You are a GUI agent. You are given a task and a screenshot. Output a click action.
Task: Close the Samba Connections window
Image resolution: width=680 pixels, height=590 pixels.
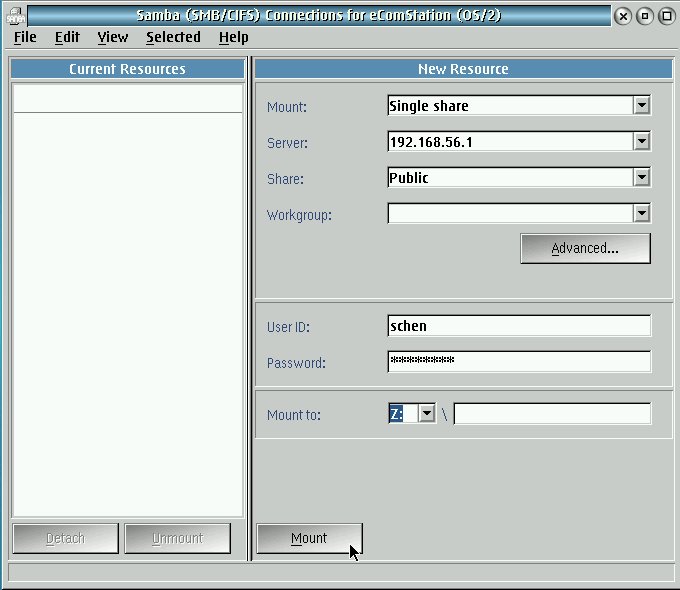(x=623, y=16)
